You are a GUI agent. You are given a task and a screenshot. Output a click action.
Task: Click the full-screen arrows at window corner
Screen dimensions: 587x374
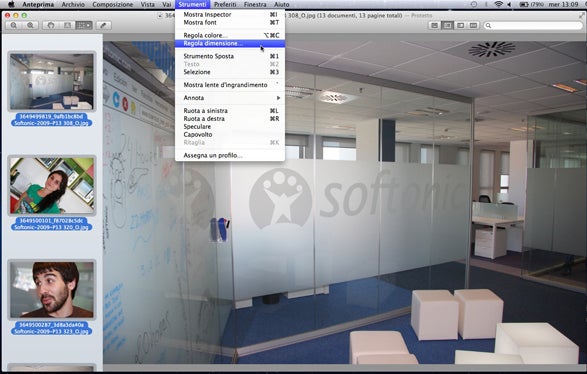pyautogui.click(x=582, y=15)
